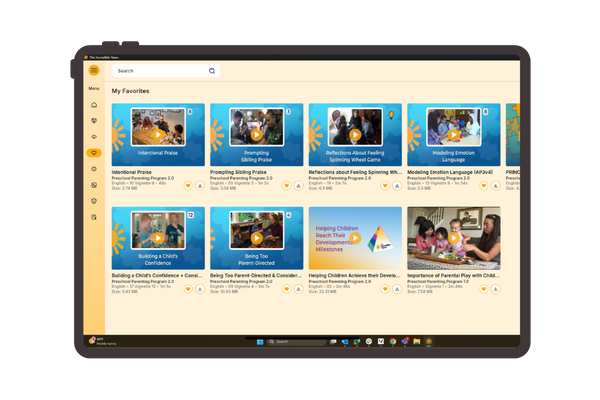Toggle favorite heart on Being Too Parent-Directed
The width and height of the screenshot is (600, 400).
pyautogui.click(x=285, y=288)
